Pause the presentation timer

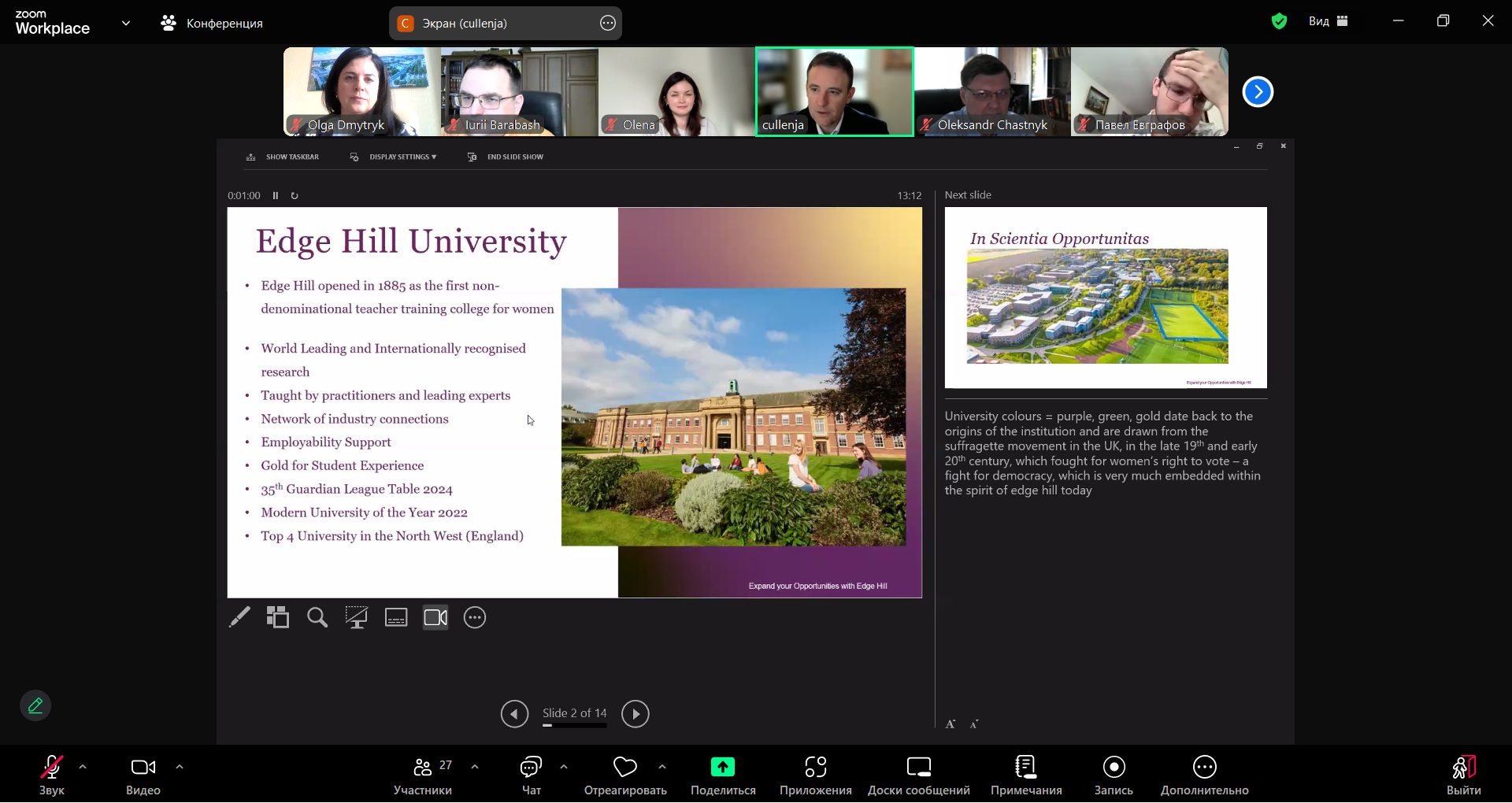tap(276, 196)
